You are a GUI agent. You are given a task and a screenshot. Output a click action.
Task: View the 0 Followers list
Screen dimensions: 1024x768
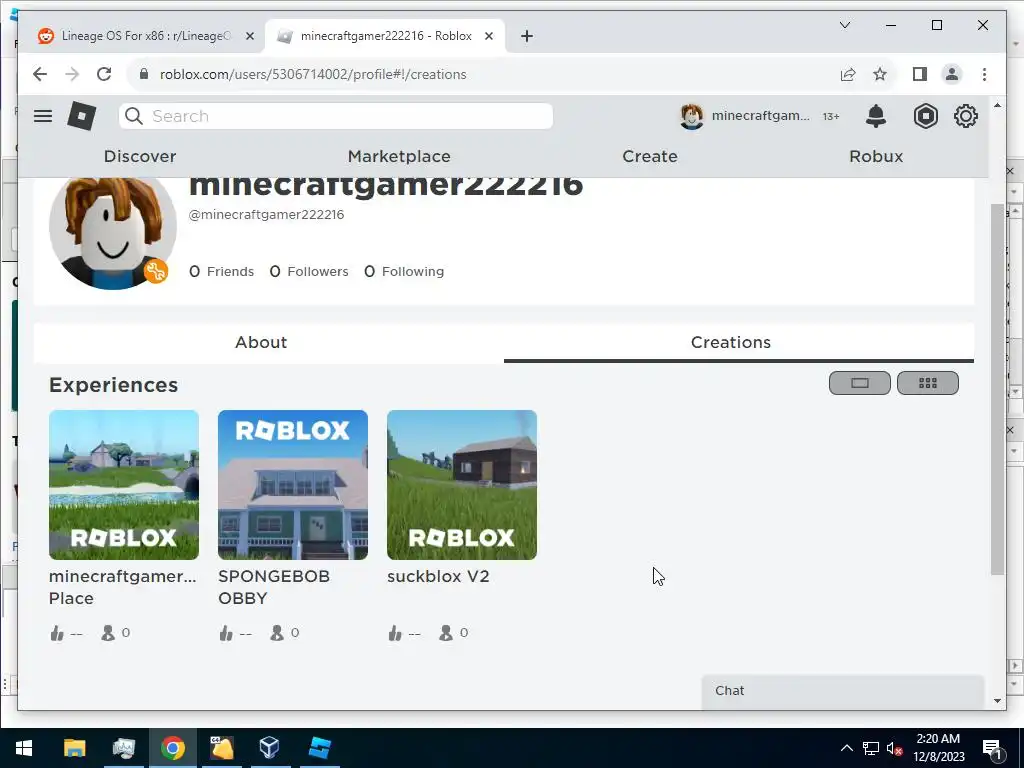pyautogui.click(x=309, y=272)
